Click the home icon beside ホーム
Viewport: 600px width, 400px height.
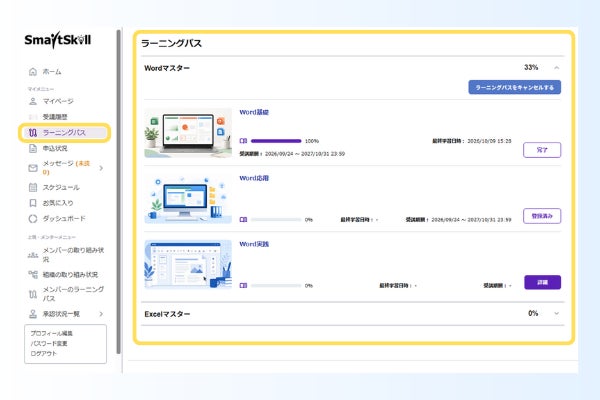(x=33, y=72)
